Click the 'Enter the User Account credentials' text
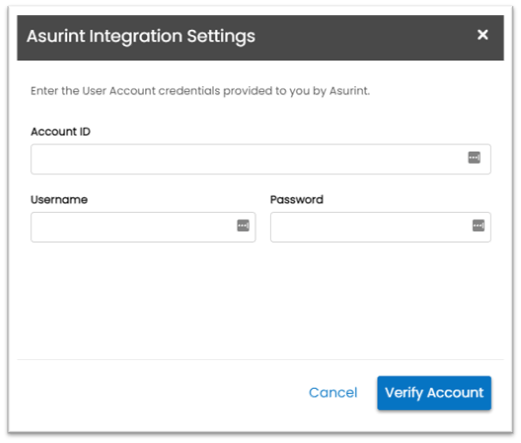The height and width of the screenshot is (443, 521). coord(200,91)
